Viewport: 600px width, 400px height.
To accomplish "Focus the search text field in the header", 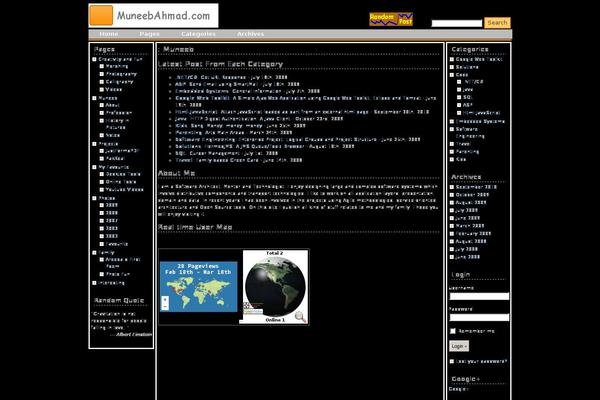I will (x=457, y=23).
